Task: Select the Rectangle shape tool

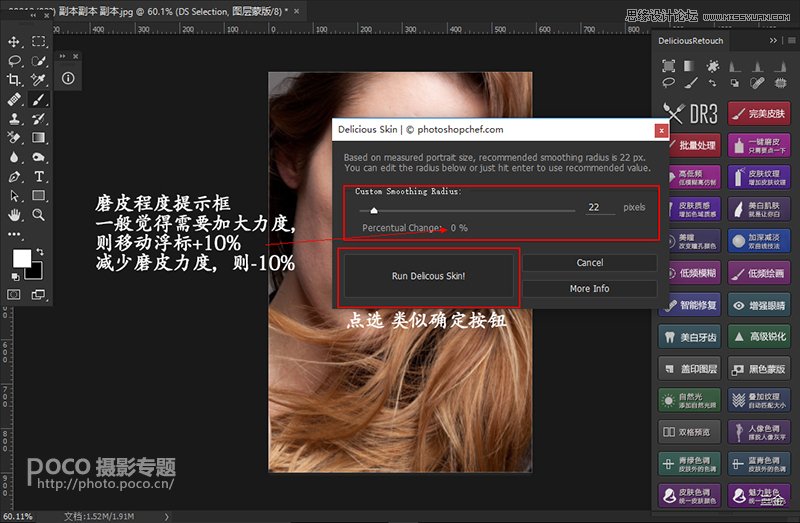Action: 38,195
